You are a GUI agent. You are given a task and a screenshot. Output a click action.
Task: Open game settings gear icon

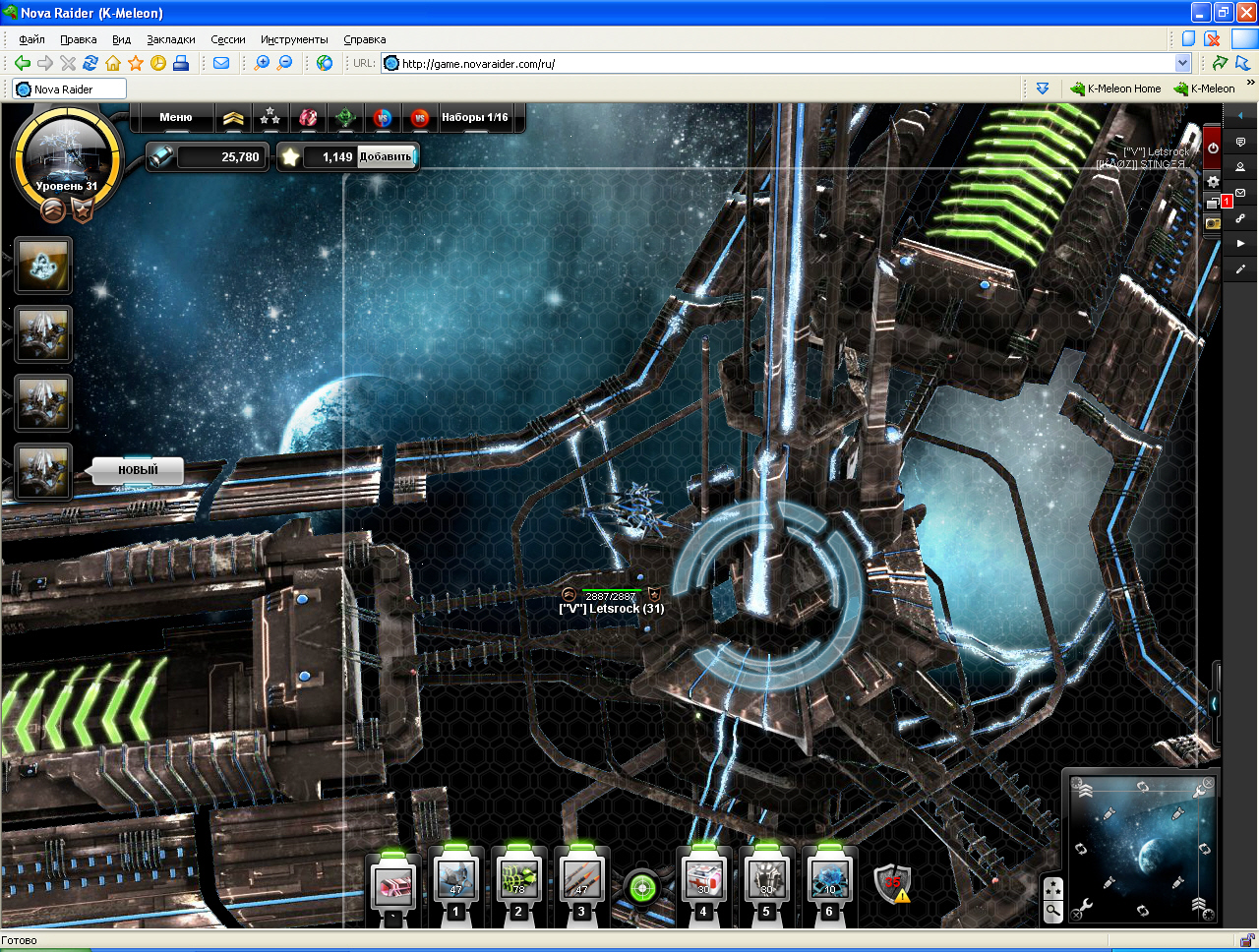[x=1213, y=182]
